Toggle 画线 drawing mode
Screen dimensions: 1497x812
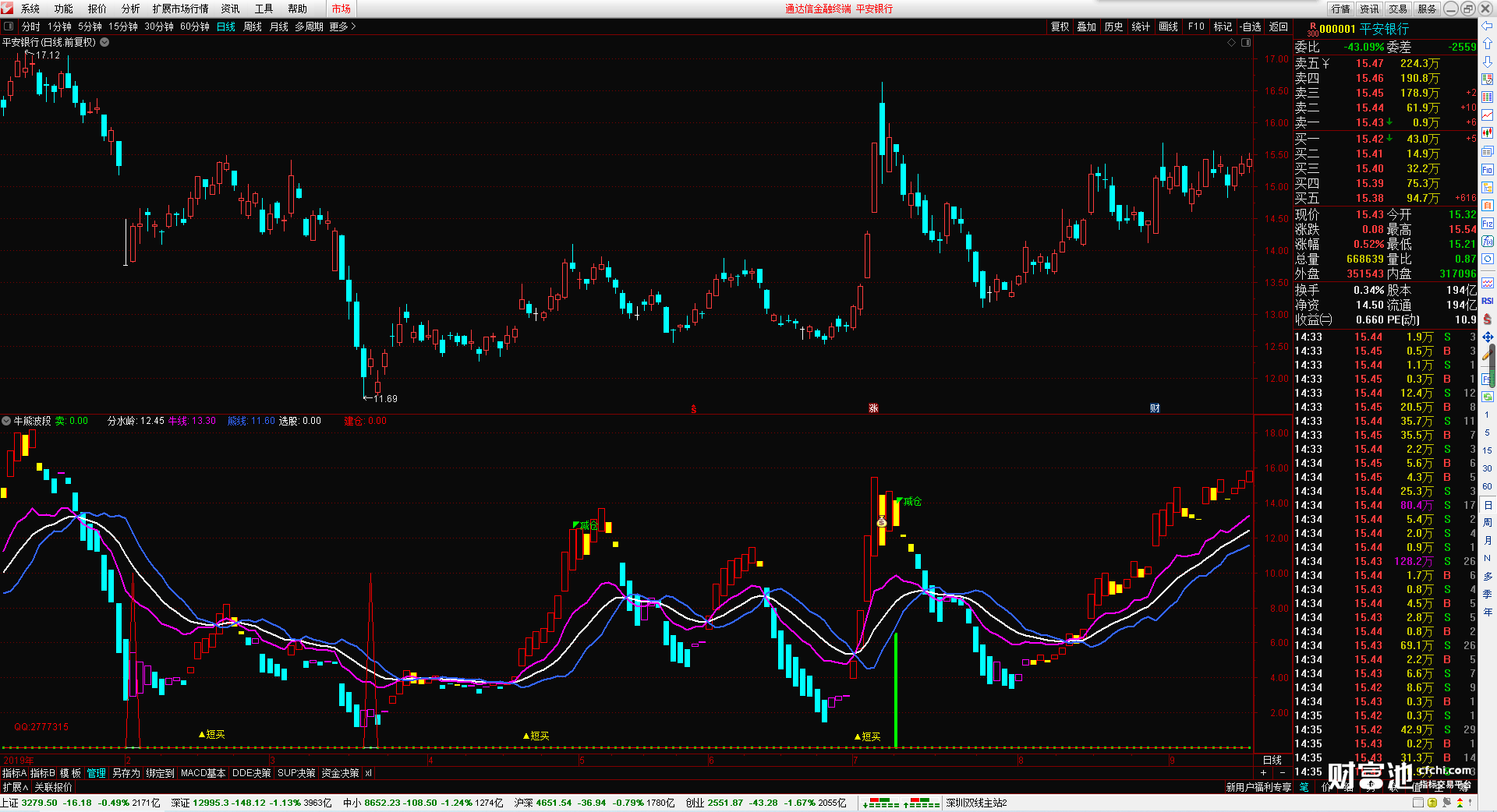coord(1169,26)
